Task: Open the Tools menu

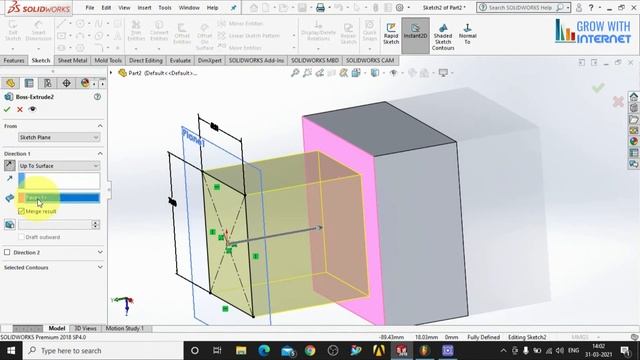Action: pyautogui.click(x=165, y=7)
